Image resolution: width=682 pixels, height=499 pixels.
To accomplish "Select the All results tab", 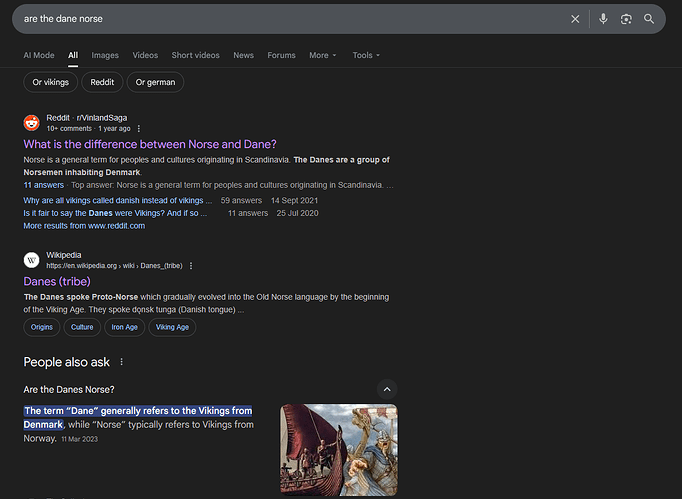I will click(73, 55).
